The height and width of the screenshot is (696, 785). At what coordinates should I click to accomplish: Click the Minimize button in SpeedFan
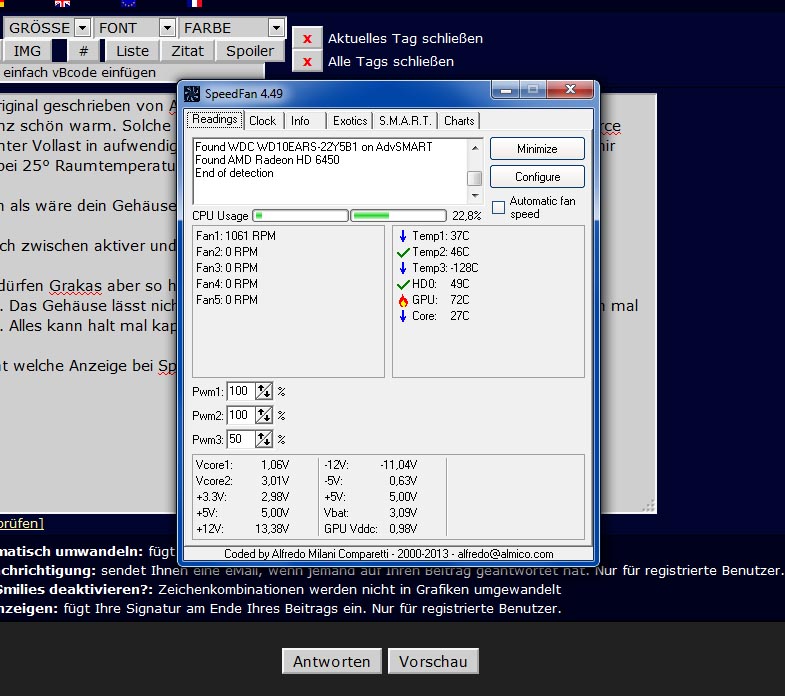click(537, 149)
